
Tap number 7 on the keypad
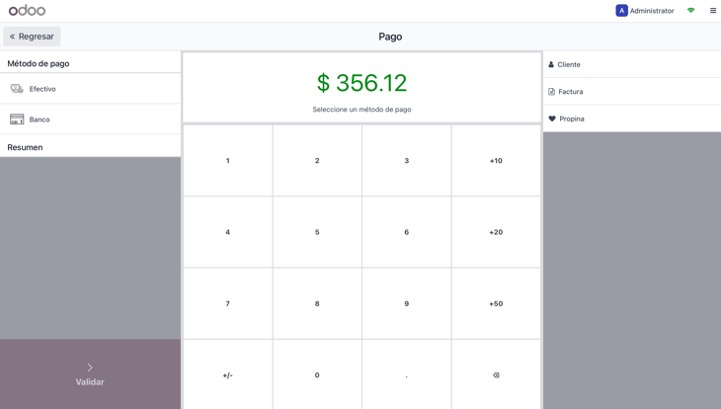[x=228, y=304]
